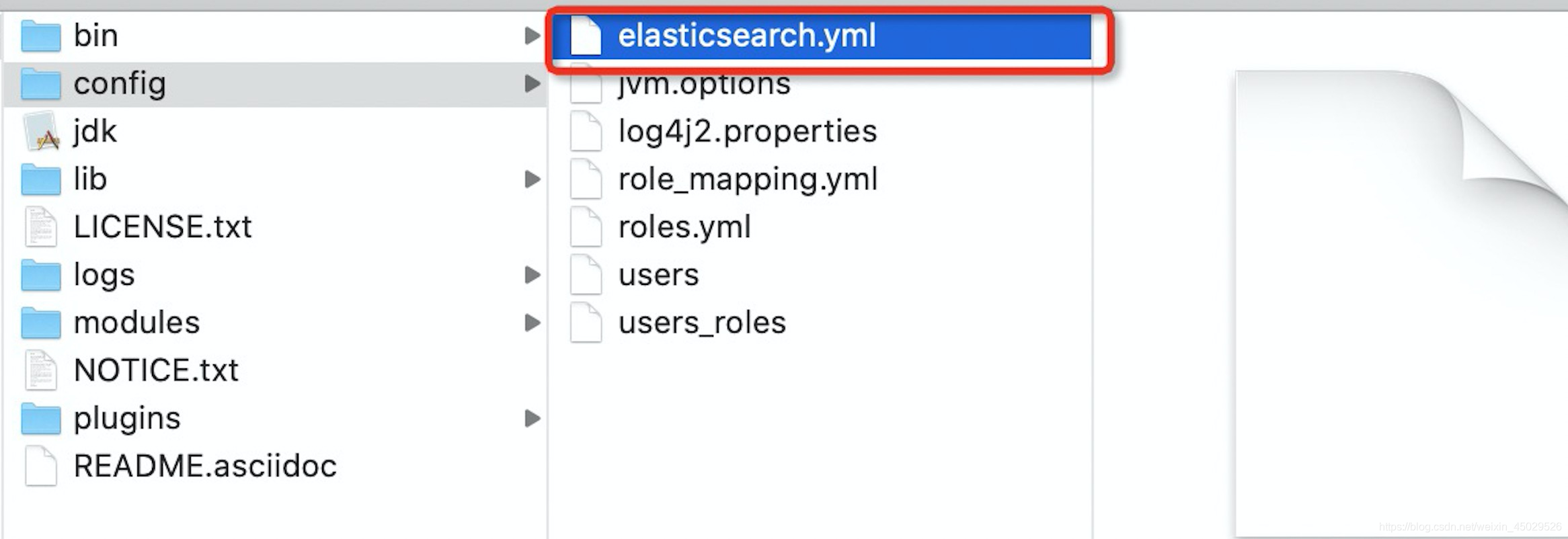Screen dimensions: 1568x539
Task: Expand the logs folder arrow
Action: click(533, 275)
